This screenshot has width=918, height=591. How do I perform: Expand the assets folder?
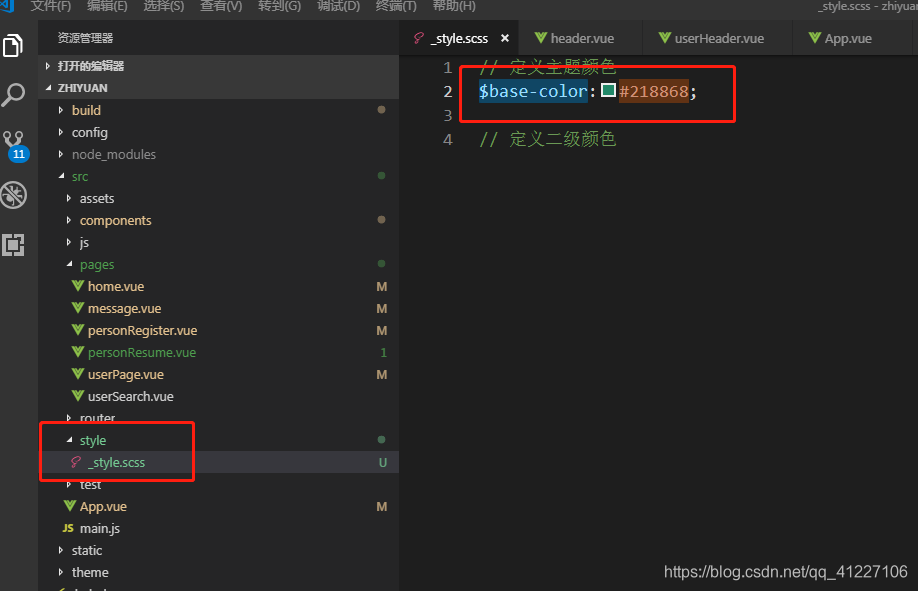69,199
